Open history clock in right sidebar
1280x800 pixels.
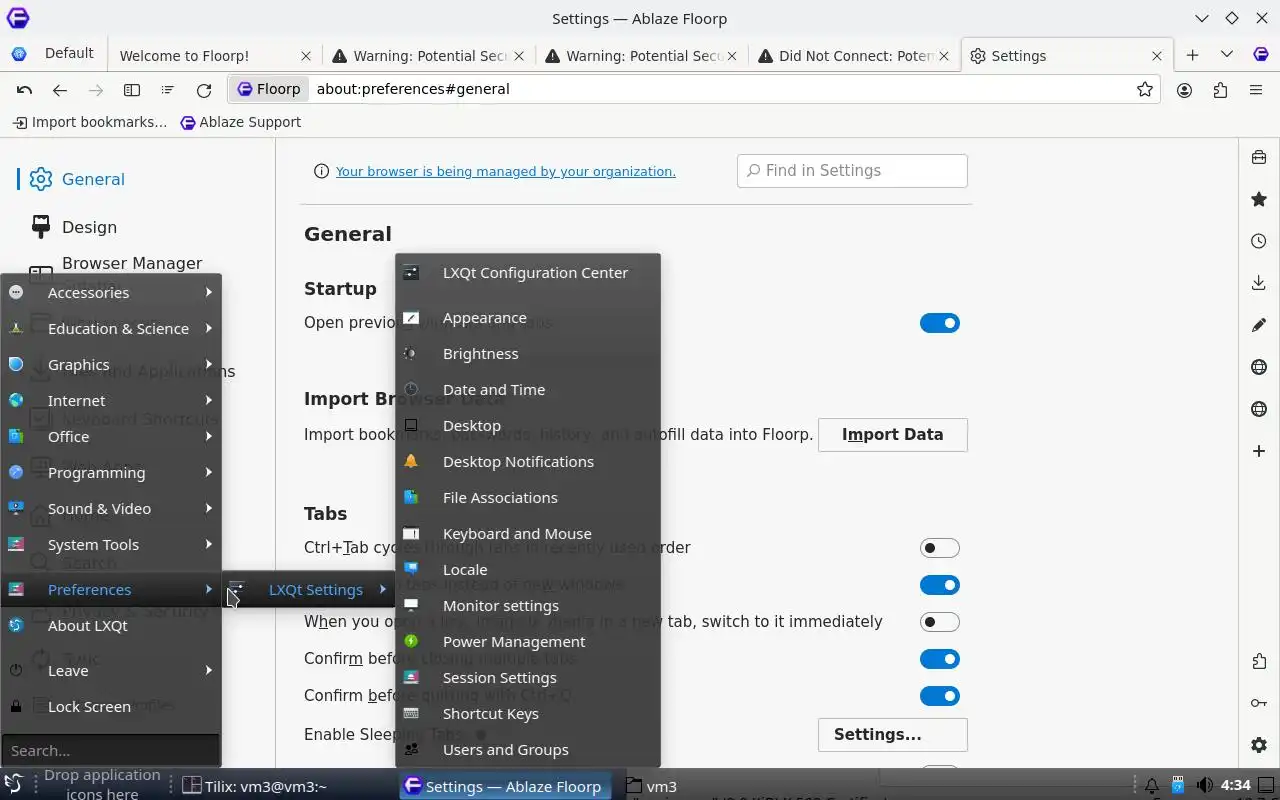pyautogui.click(x=1259, y=241)
